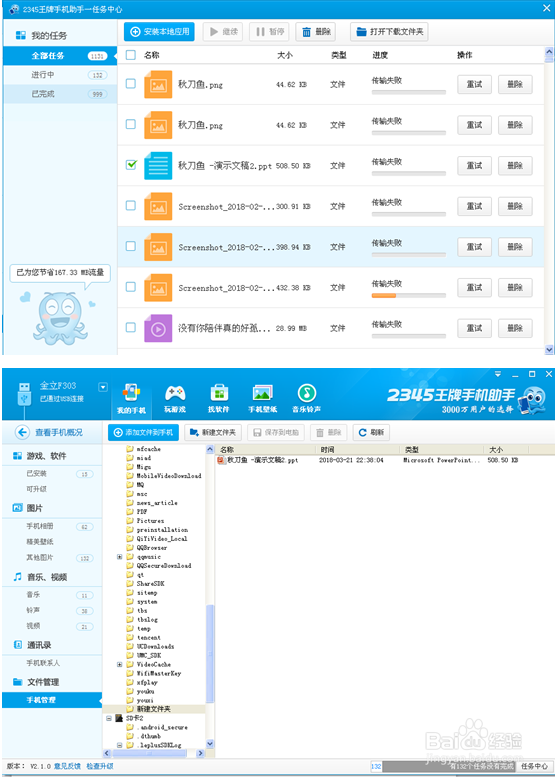The width and height of the screenshot is (555, 778).
Task: Toggle the select-all checkbox beside 名称 header
Action: click(x=130, y=55)
